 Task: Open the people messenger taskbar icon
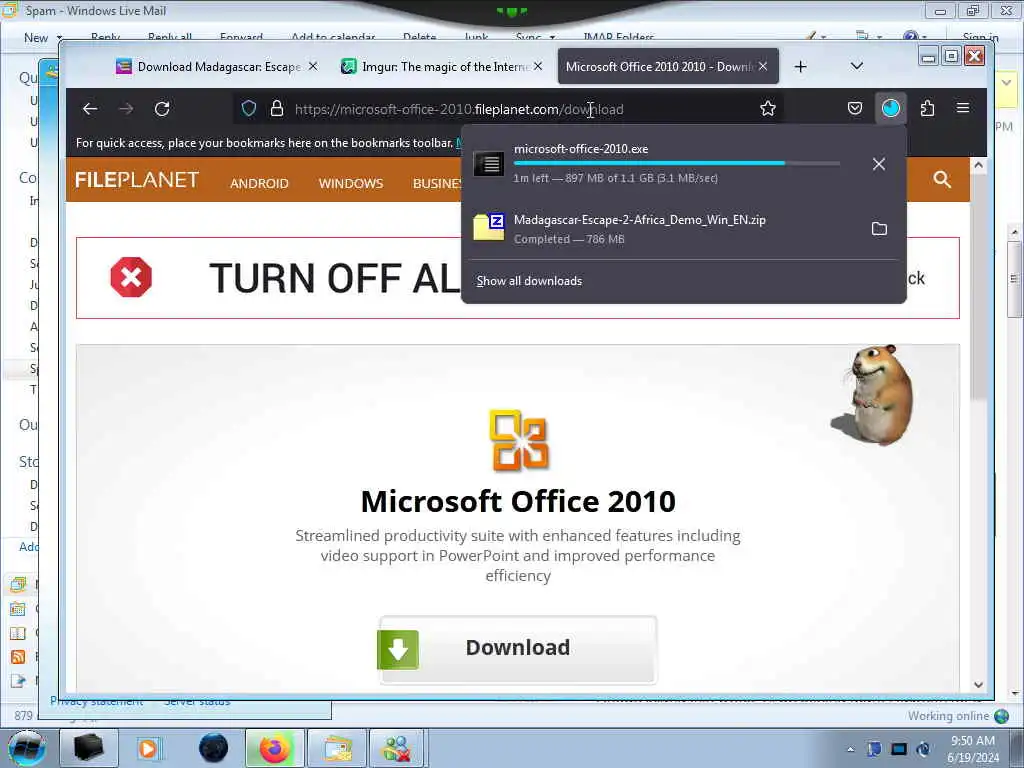(x=397, y=748)
